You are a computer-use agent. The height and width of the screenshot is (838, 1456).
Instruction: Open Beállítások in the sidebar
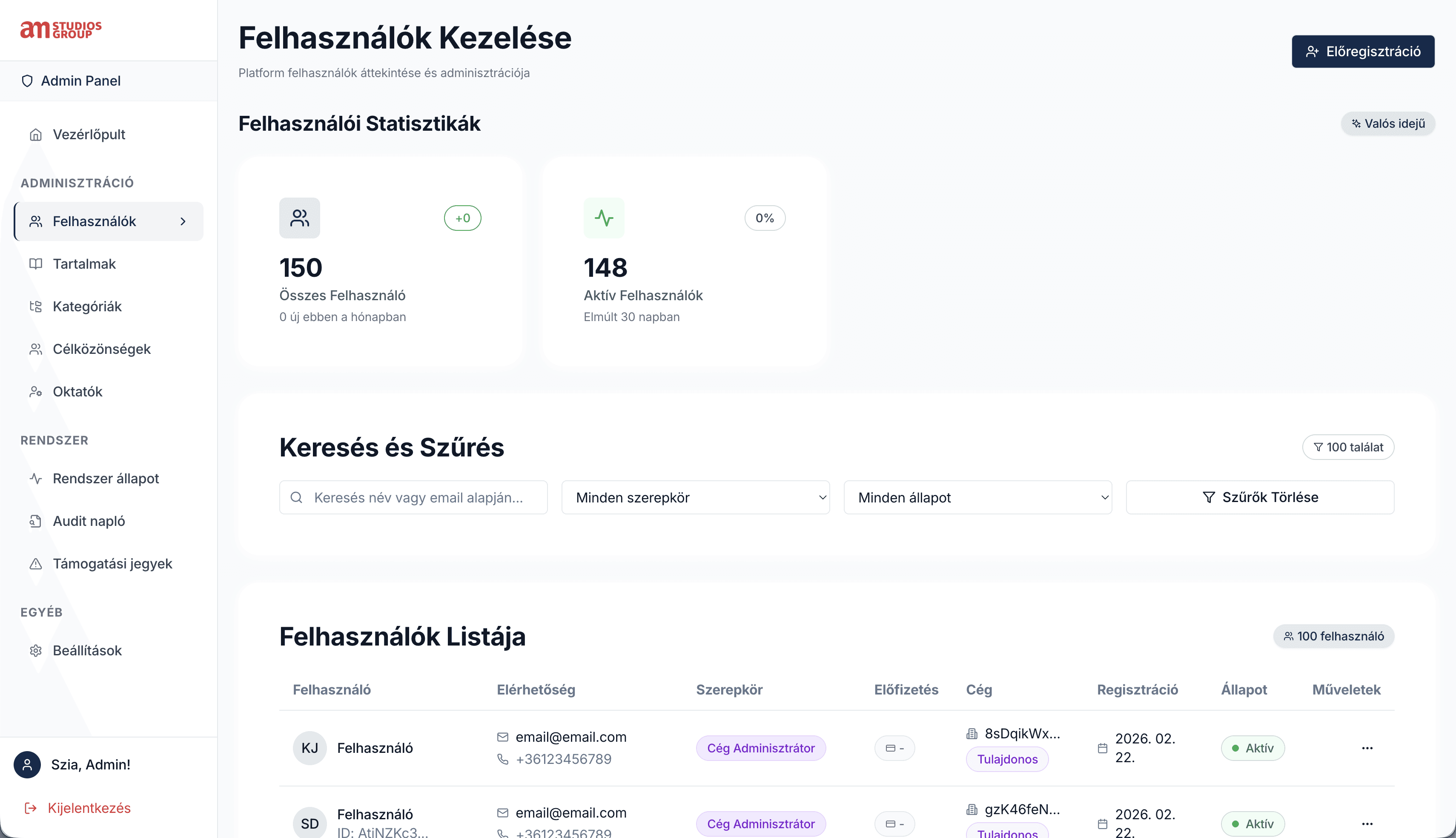[87, 650]
